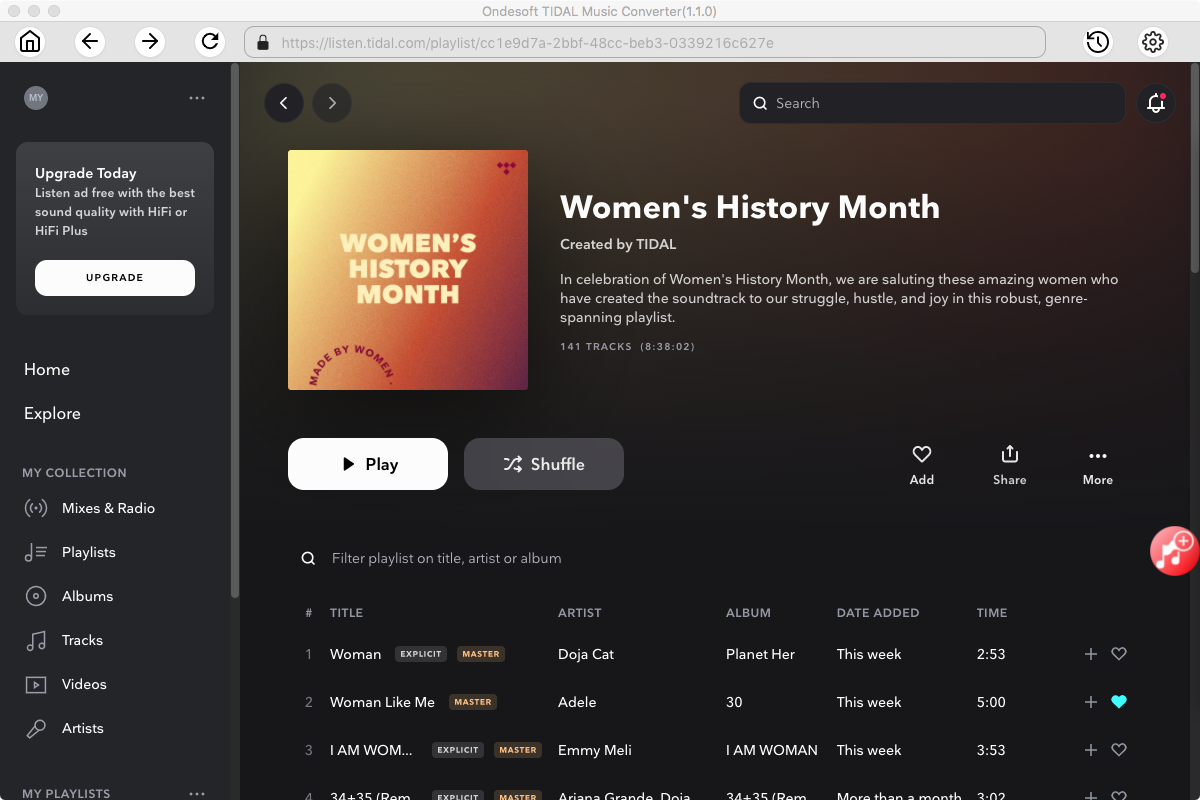Viewport: 1200px width, 800px height.
Task: Click the TIDAL search field
Action: (932, 103)
